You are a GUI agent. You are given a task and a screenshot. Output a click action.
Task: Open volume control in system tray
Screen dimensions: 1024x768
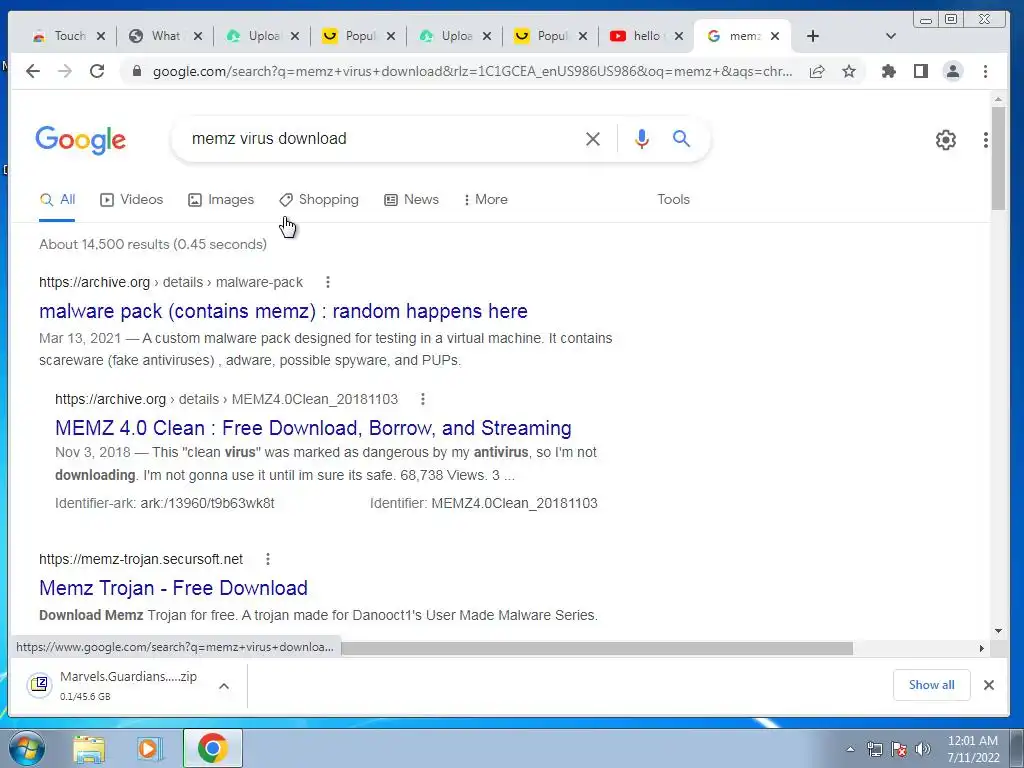(922, 749)
